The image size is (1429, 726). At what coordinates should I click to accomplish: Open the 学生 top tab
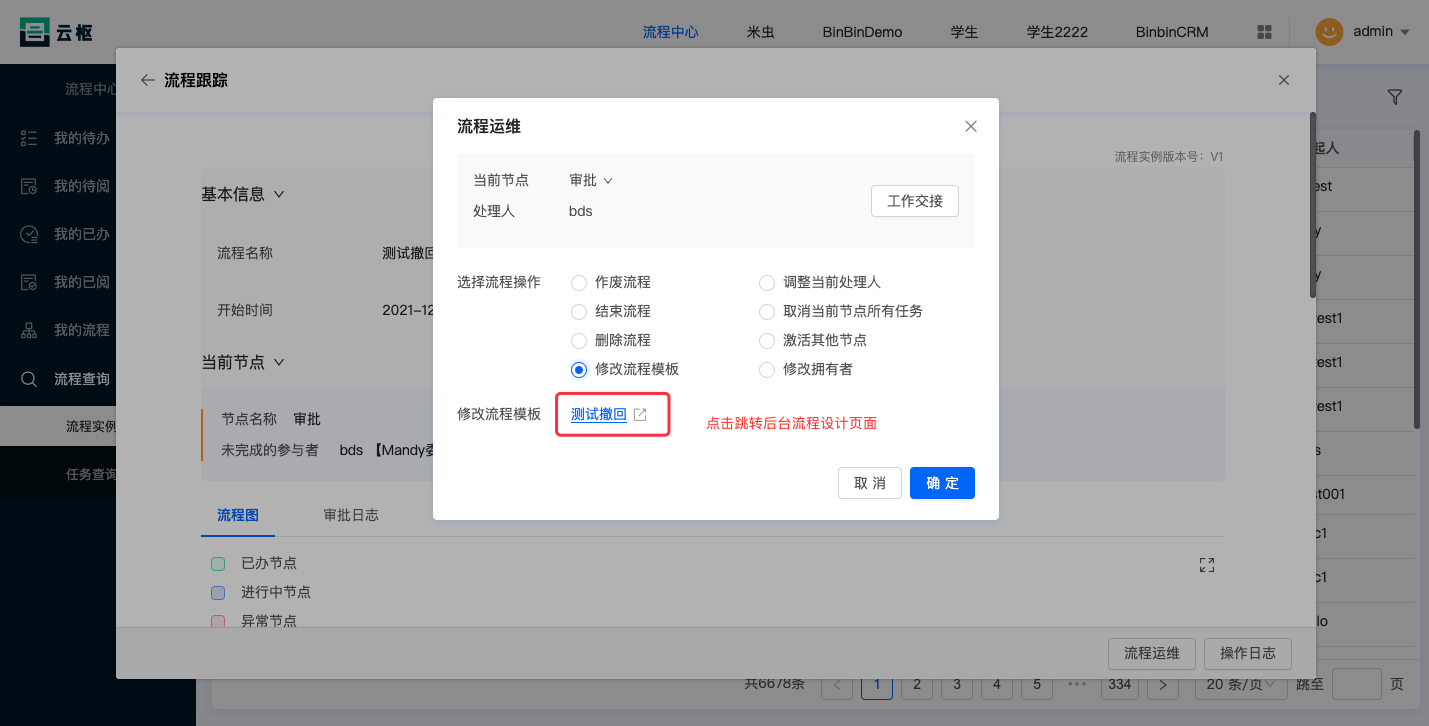(x=964, y=32)
